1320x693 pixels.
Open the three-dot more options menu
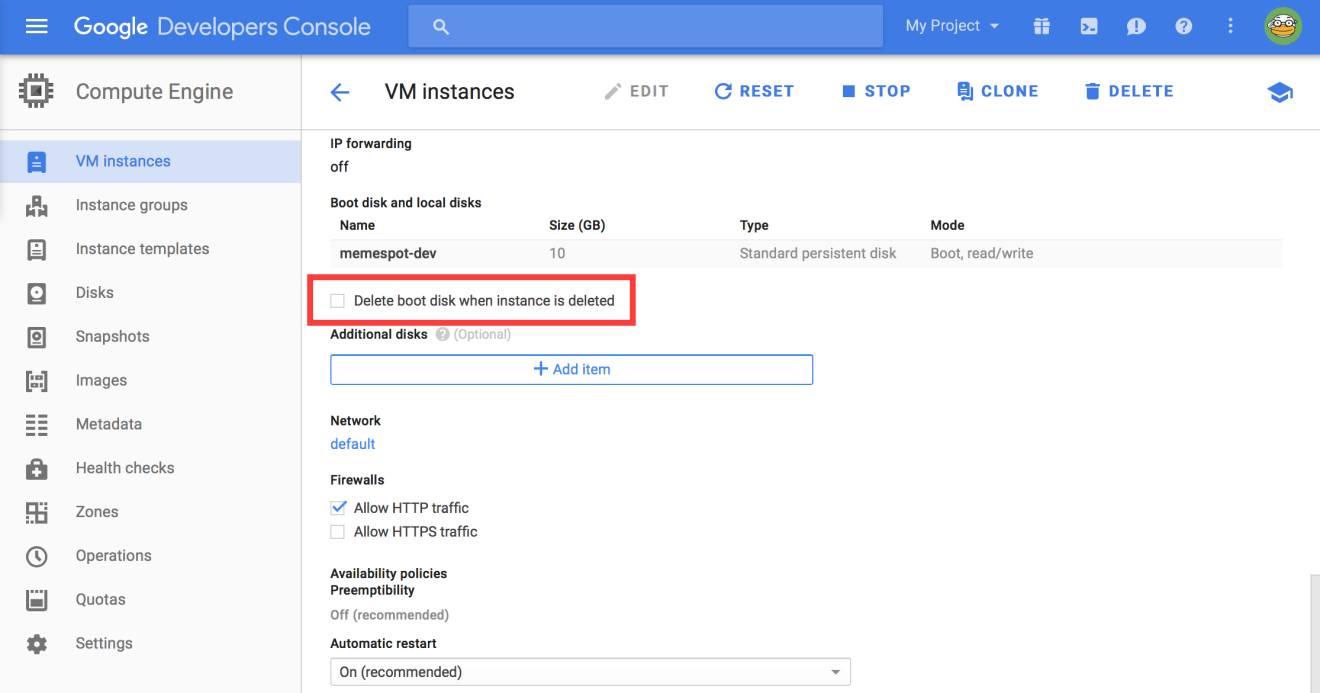coord(1231,27)
